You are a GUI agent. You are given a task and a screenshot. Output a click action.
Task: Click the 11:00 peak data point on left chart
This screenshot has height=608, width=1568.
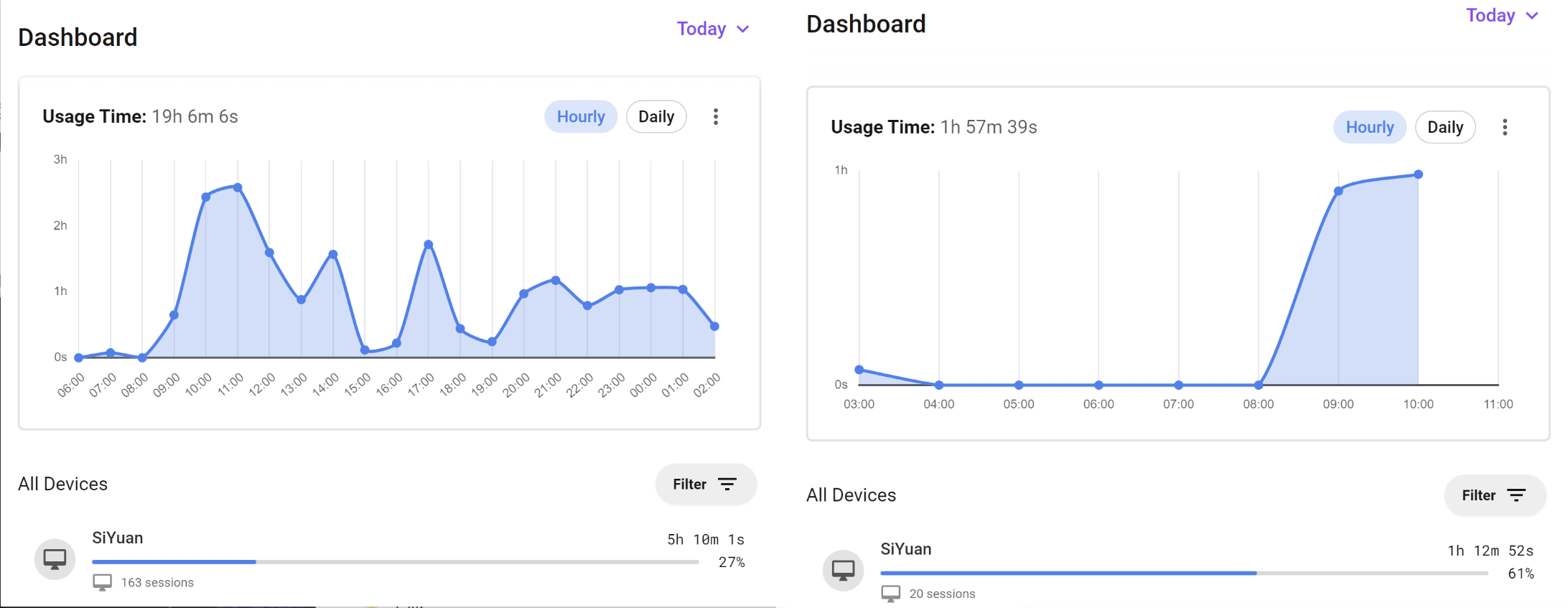coord(238,187)
